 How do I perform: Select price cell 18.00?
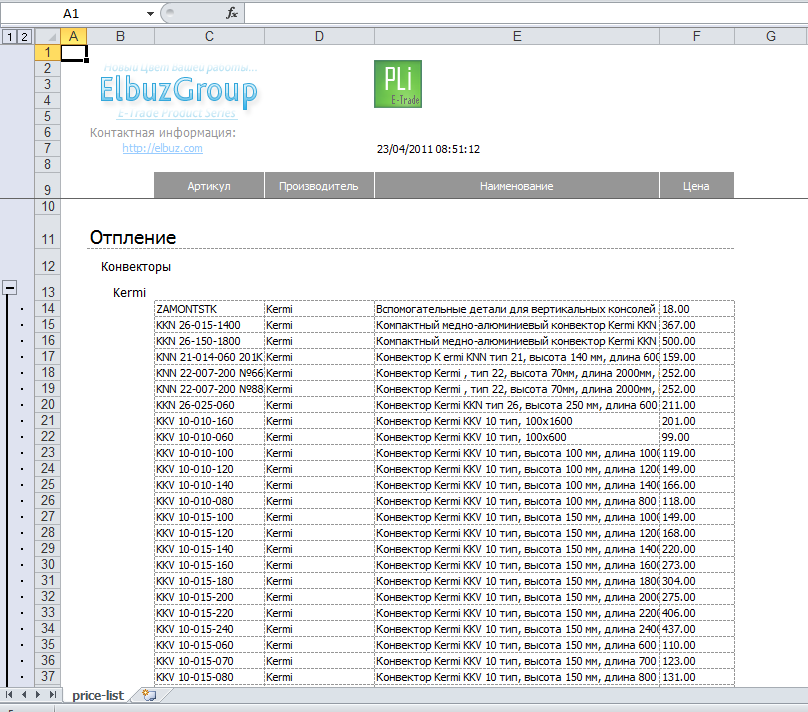[697, 309]
